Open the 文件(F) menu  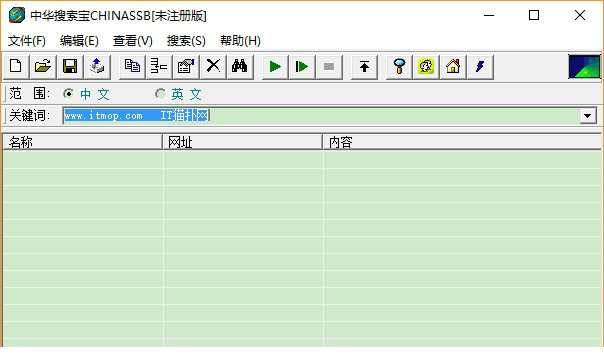pos(27,41)
